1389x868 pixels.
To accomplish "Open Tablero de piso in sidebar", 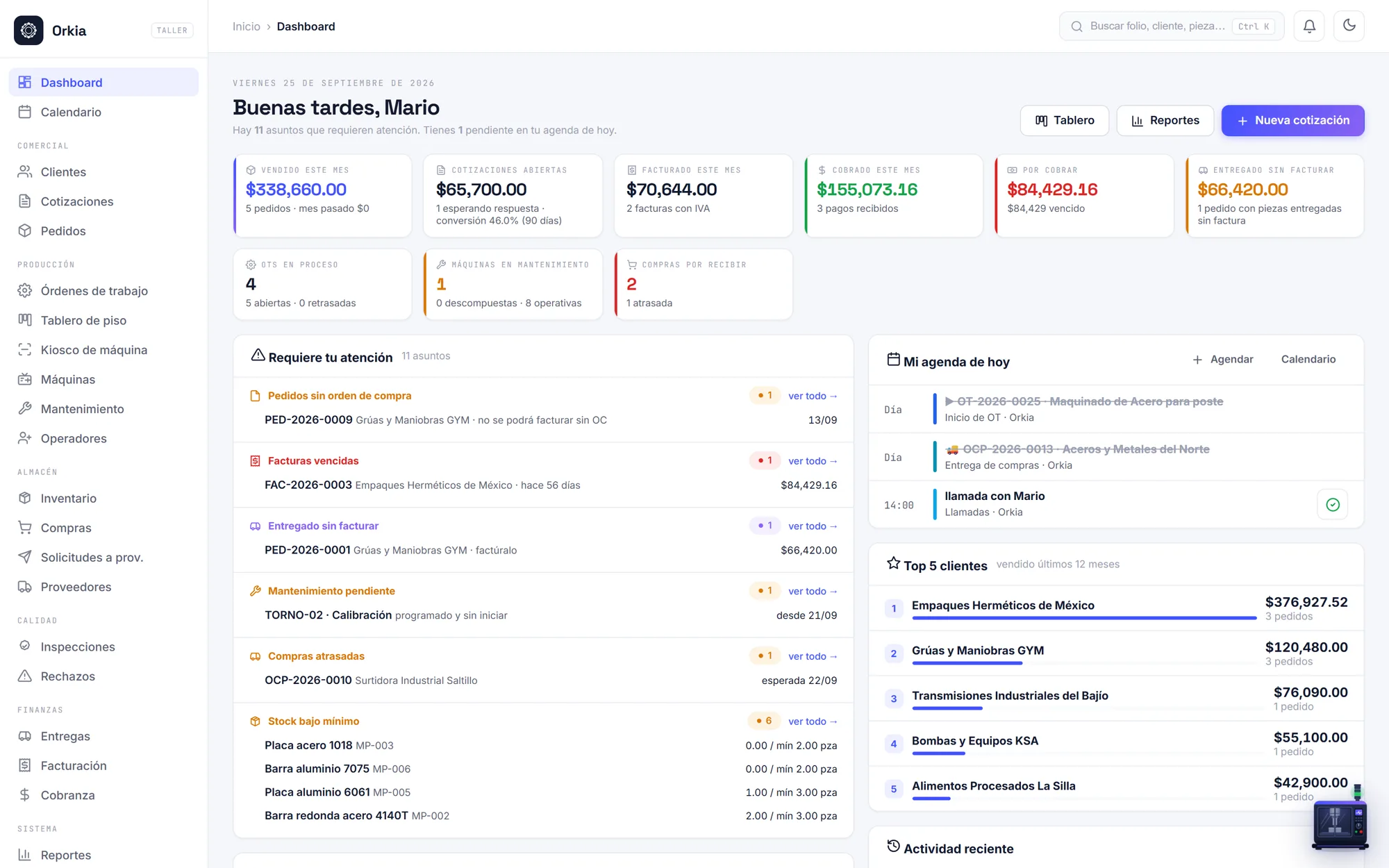I will [103, 320].
